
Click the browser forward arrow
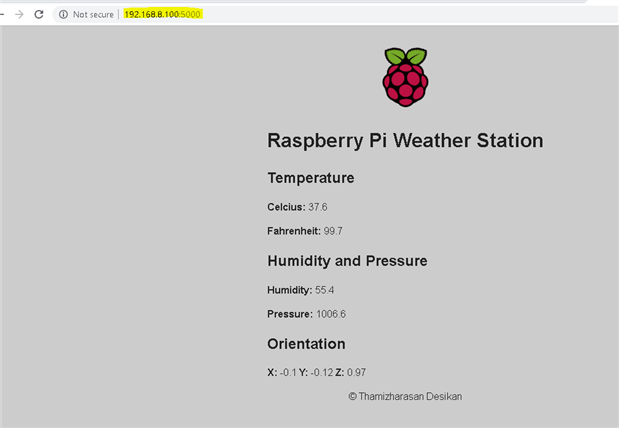coord(18,15)
